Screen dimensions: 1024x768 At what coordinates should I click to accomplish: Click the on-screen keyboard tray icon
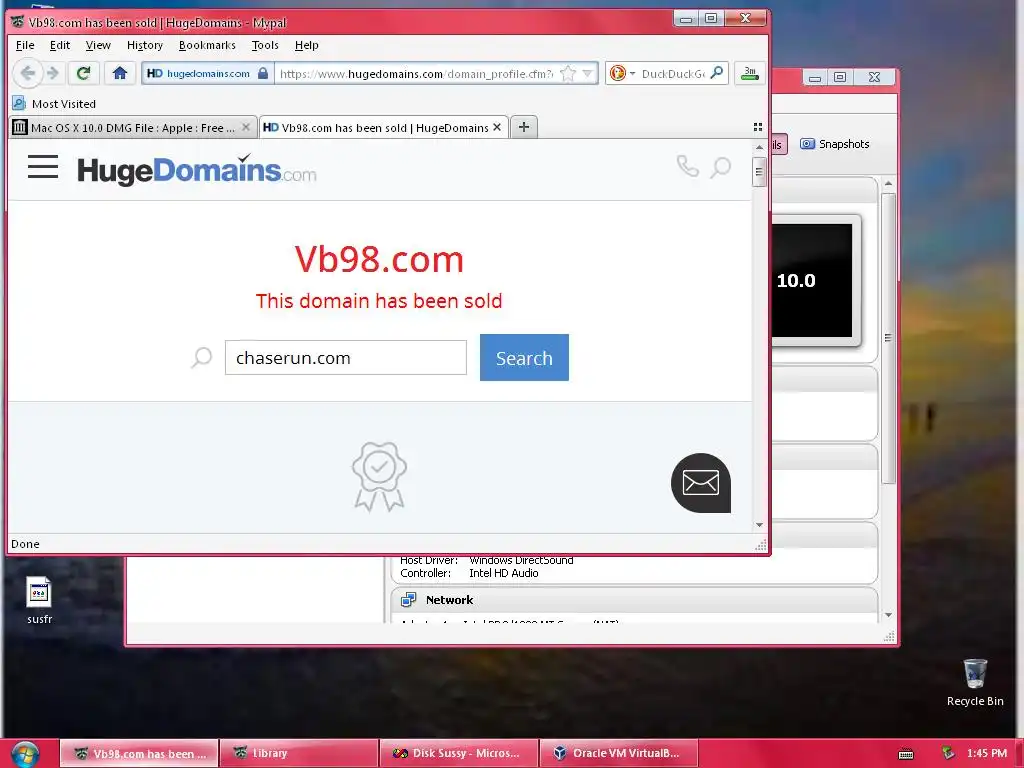[906, 754]
